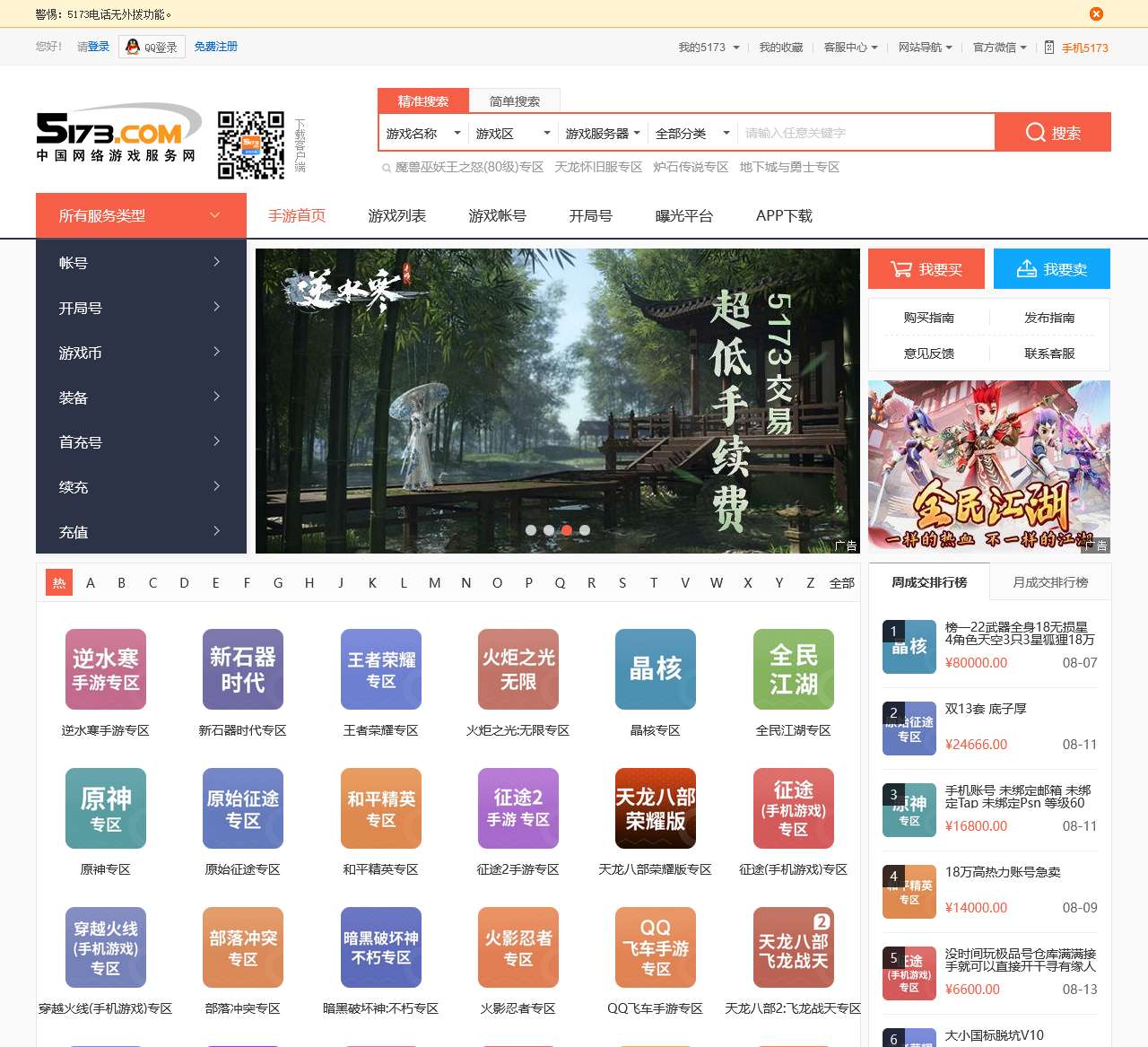Open the QQ飞车手游专区 game icon
Viewport: 1148px width, 1047px height.
pos(656,947)
